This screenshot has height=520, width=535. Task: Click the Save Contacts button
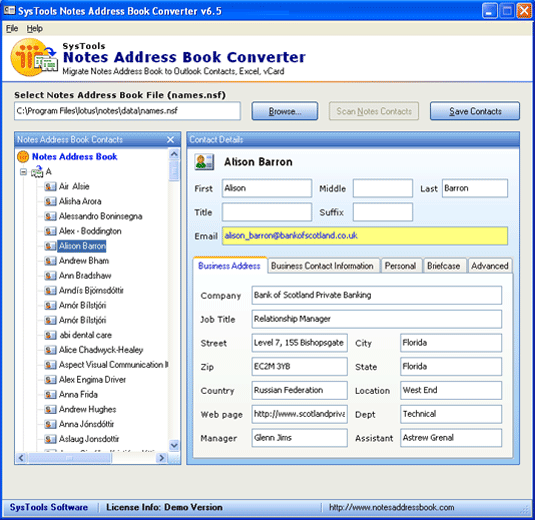[475, 111]
